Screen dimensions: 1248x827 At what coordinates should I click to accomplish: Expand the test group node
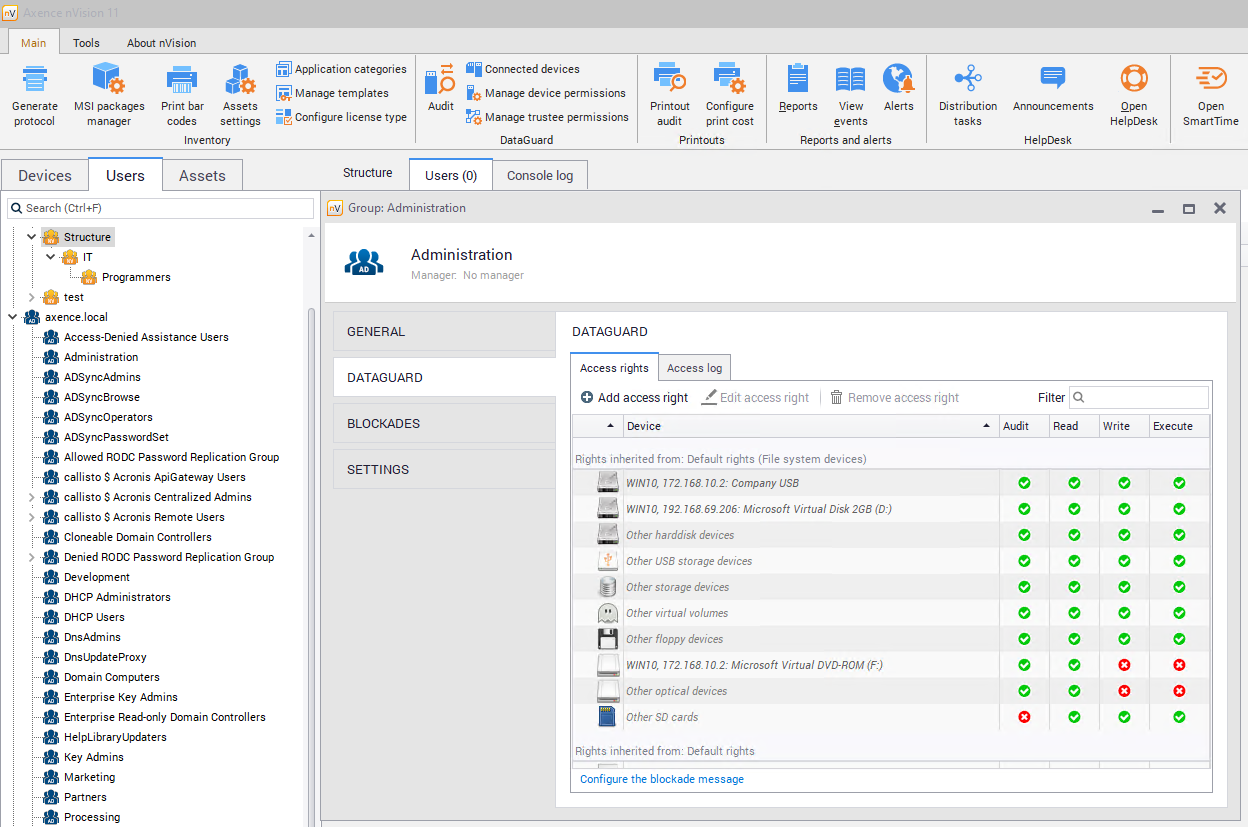click(x=31, y=297)
